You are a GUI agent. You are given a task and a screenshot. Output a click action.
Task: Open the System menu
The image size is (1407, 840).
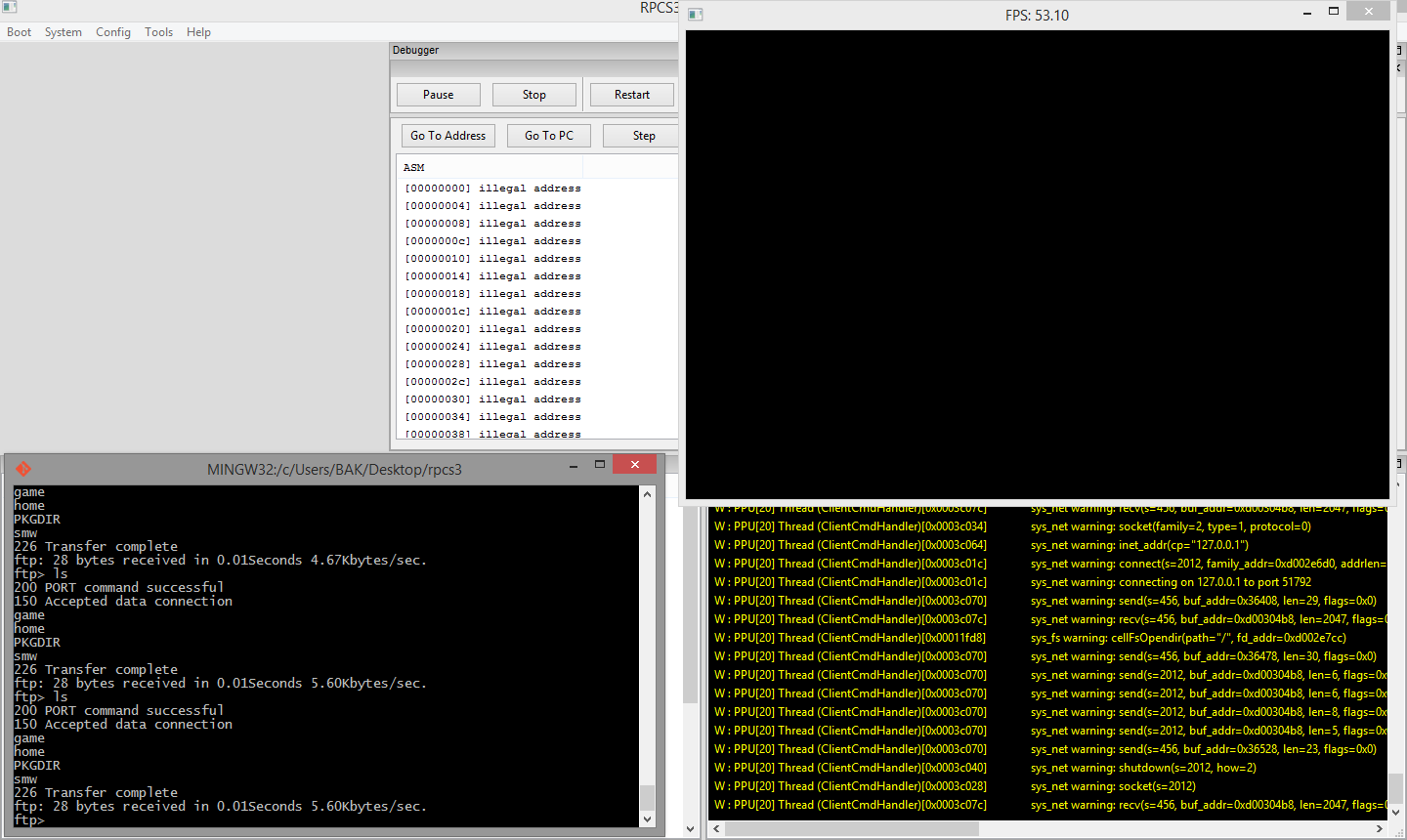64,32
